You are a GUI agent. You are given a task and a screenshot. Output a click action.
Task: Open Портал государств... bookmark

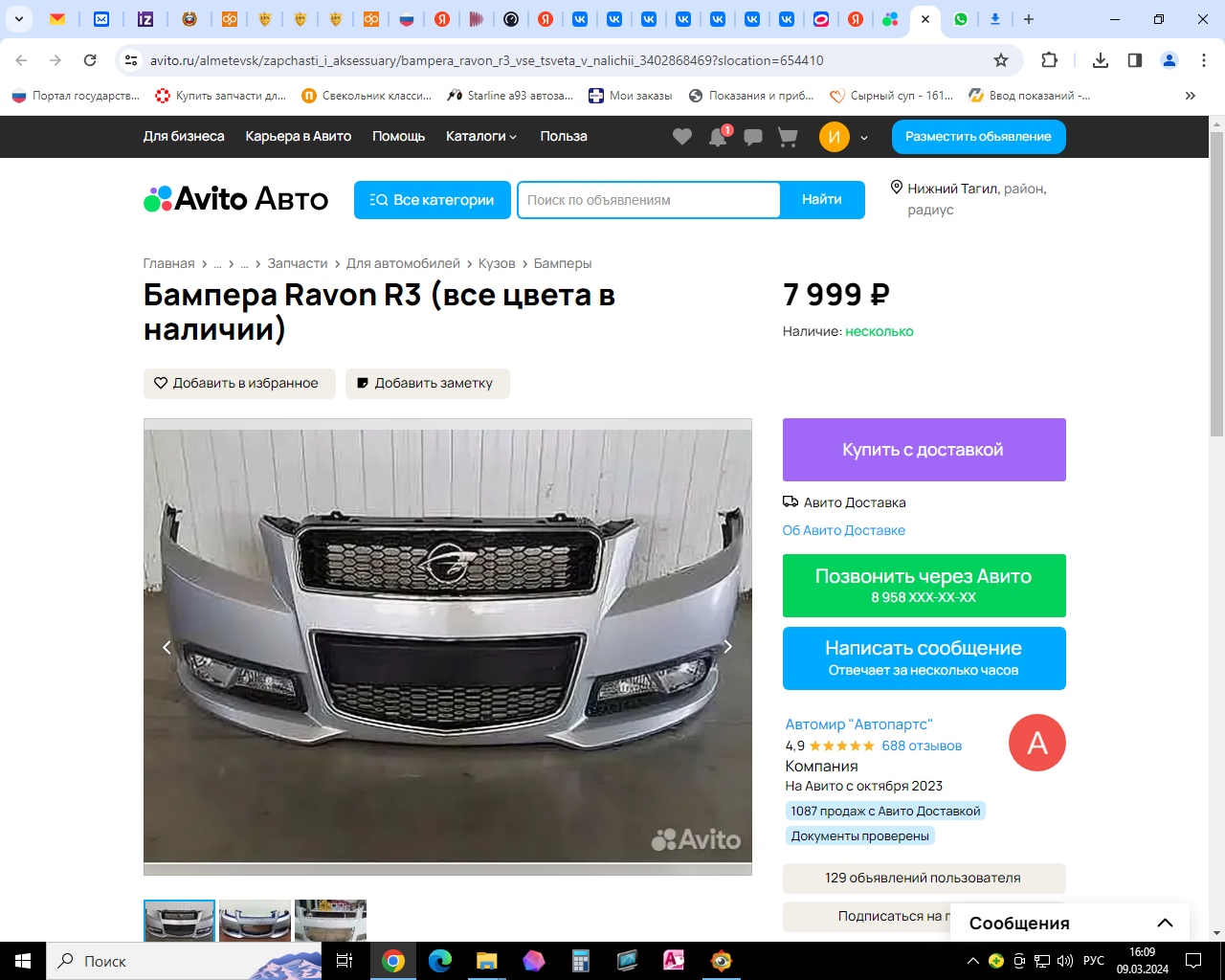pyautogui.click(x=76, y=96)
